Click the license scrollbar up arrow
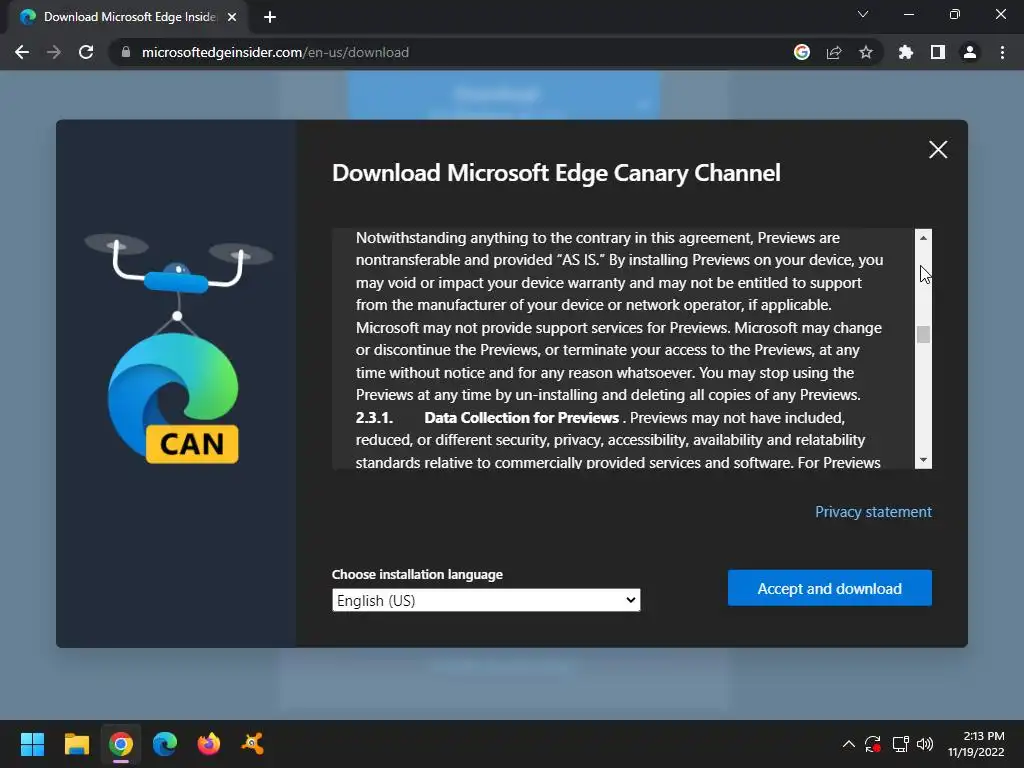This screenshot has width=1024, height=768. [923, 238]
